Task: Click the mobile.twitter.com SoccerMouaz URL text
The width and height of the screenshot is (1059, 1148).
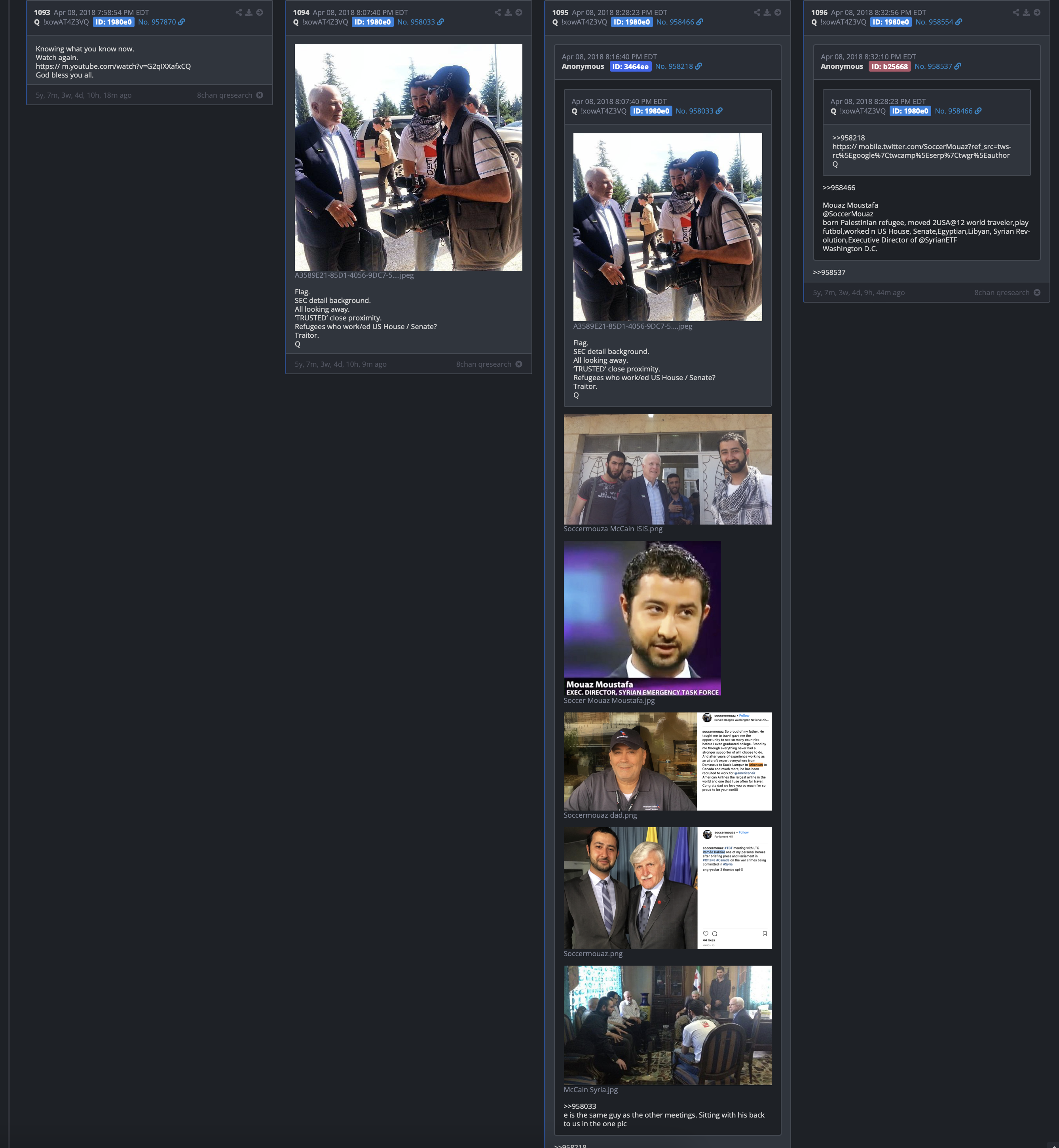Action: pyautogui.click(x=921, y=151)
